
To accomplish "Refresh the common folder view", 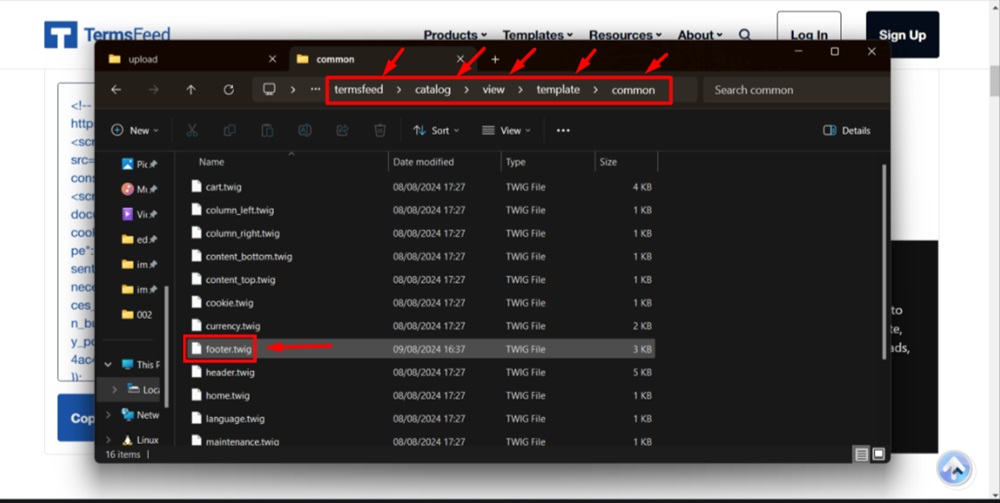I will [x=228, y=90].
